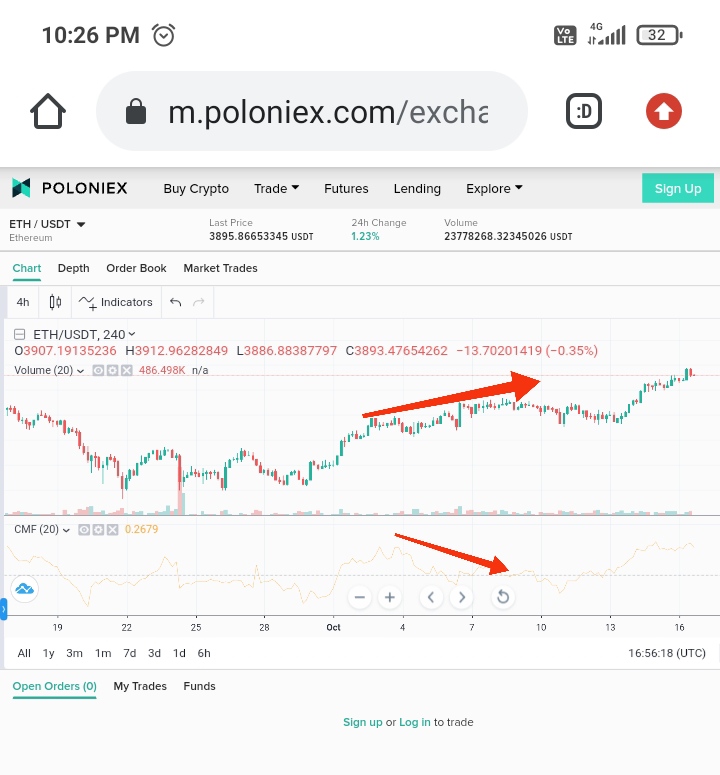Toggle CMF indicator visibility eye
This screenshot has height=775, width=720.
pos(85,530)
